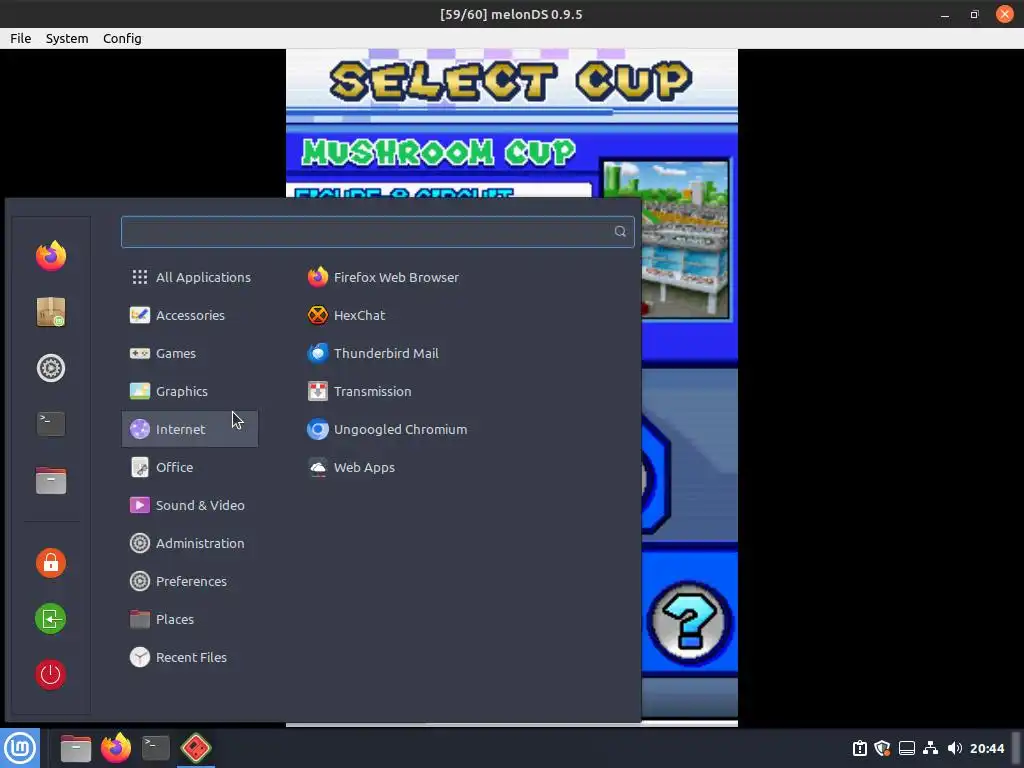Viewport: 1024px width, 768px height.
Task: Click the clipboard notification tray icon
Action: click(859, 748)
